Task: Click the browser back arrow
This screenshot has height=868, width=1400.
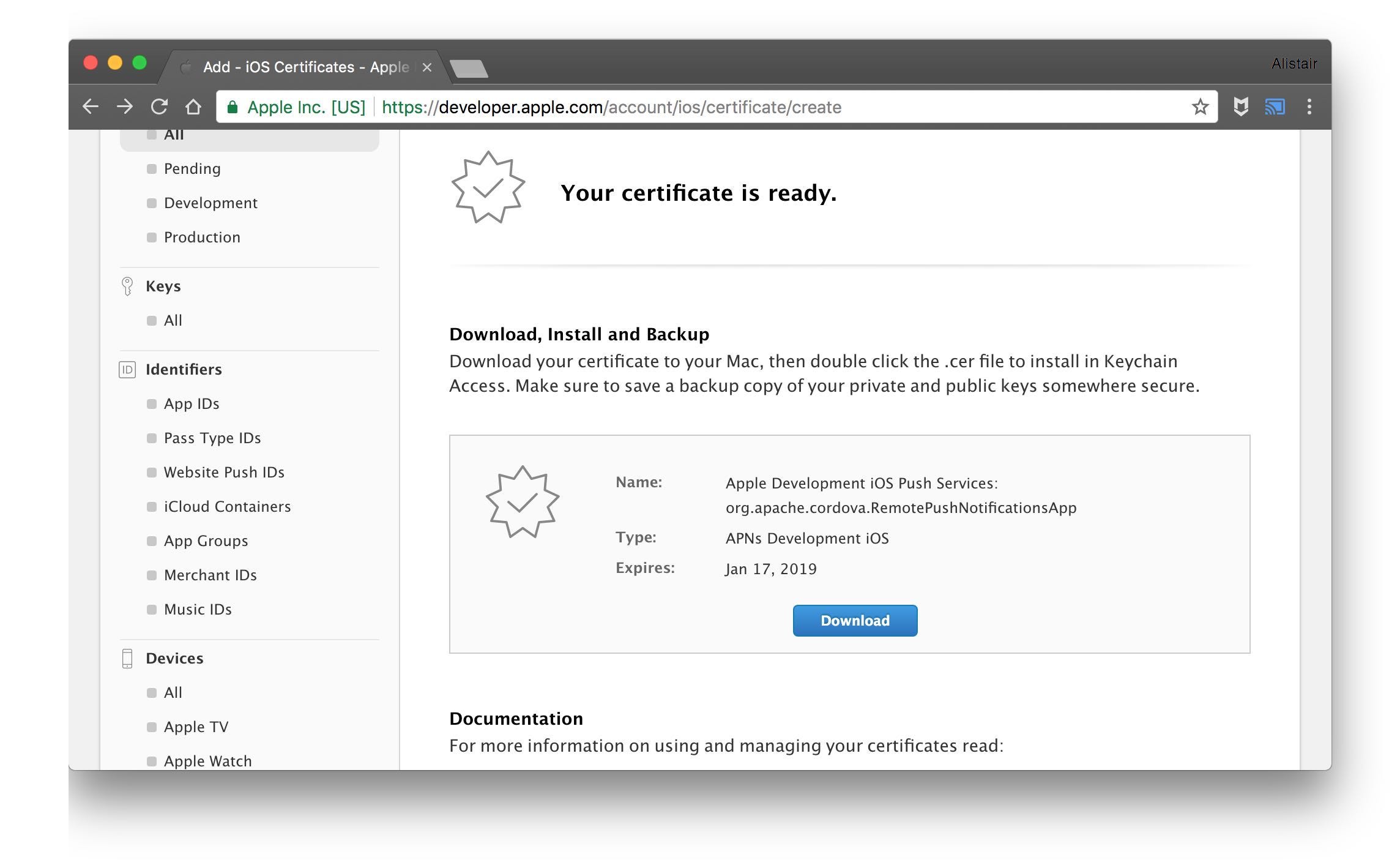Action: click(x=91, y=107)
